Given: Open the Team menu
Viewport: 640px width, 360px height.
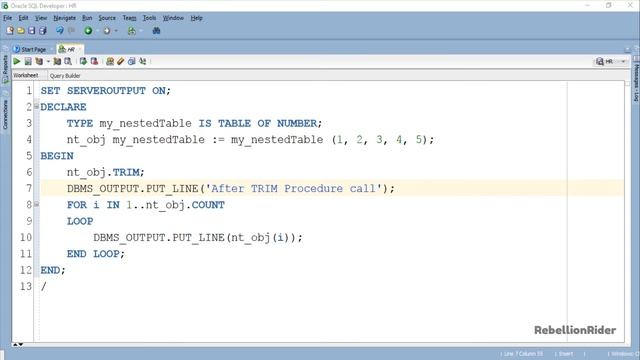Looking at the screenshot, I should point(129,18).
